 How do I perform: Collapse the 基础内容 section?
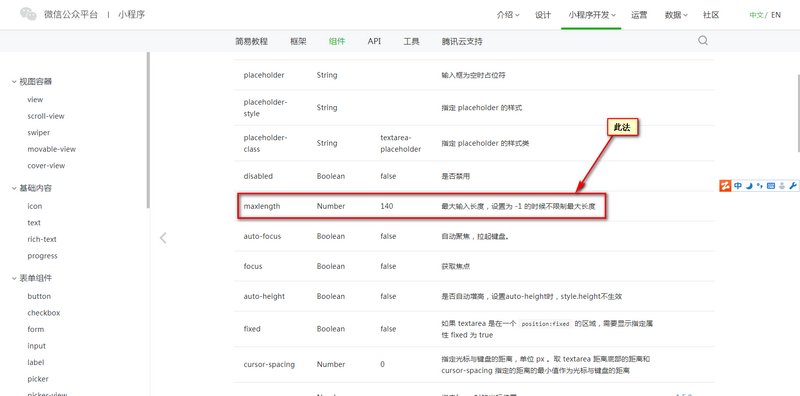coord(32,188)
